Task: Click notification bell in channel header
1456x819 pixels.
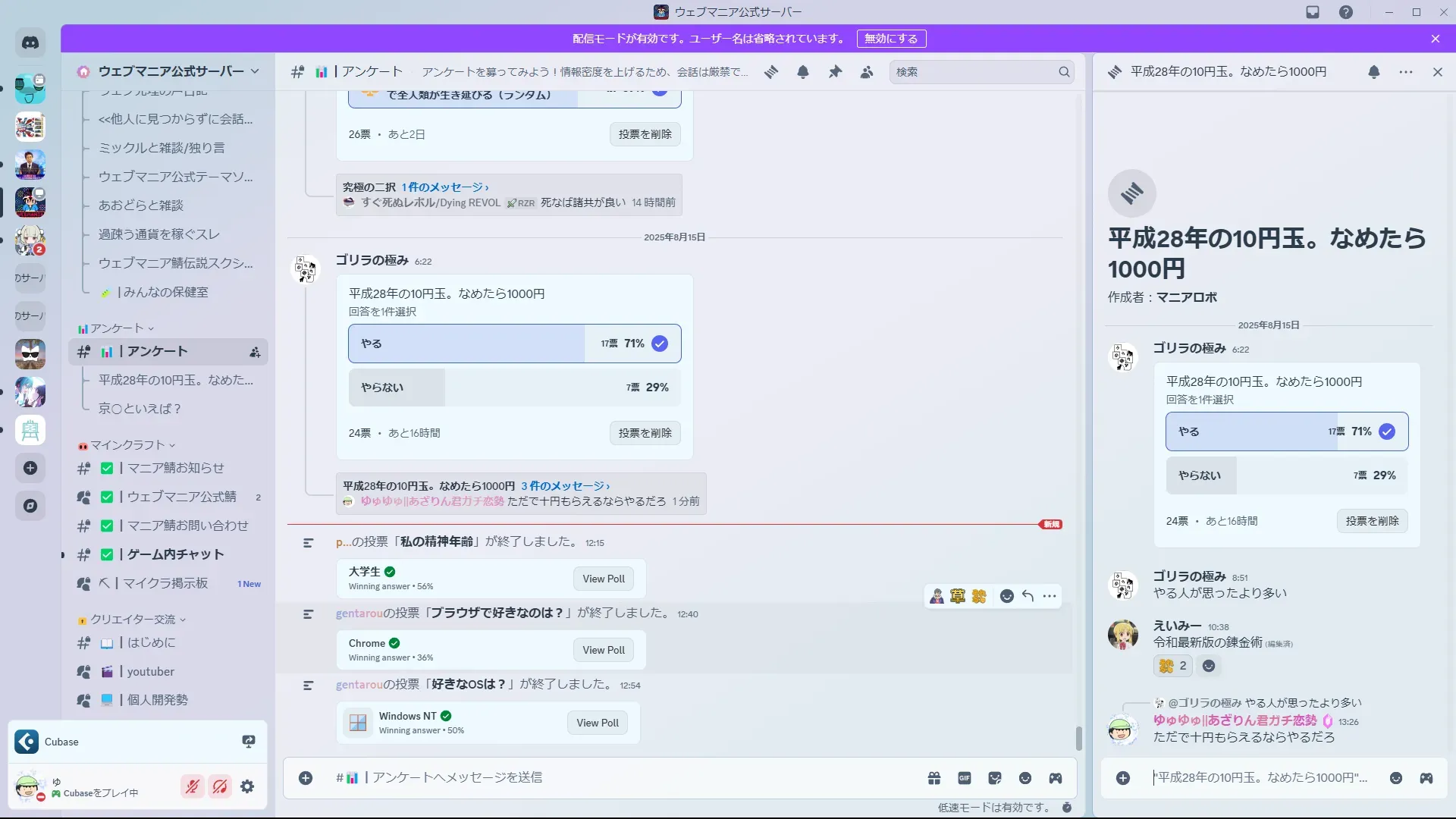Action: click(803, 72)
